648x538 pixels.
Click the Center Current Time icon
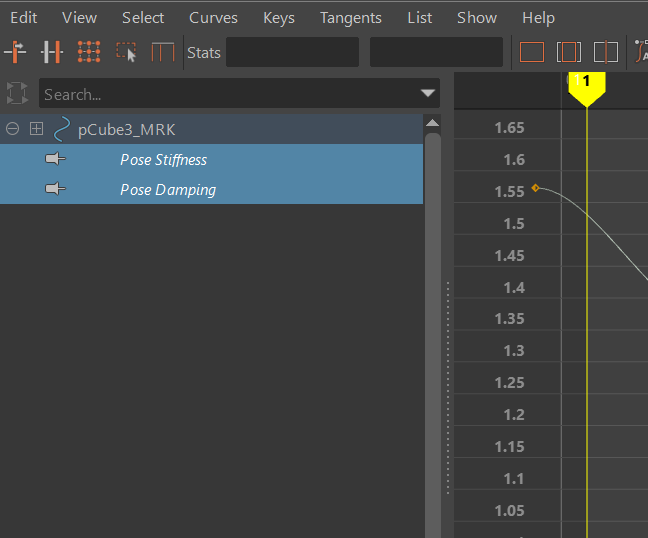pyautogui.click(x=606, y=52)
